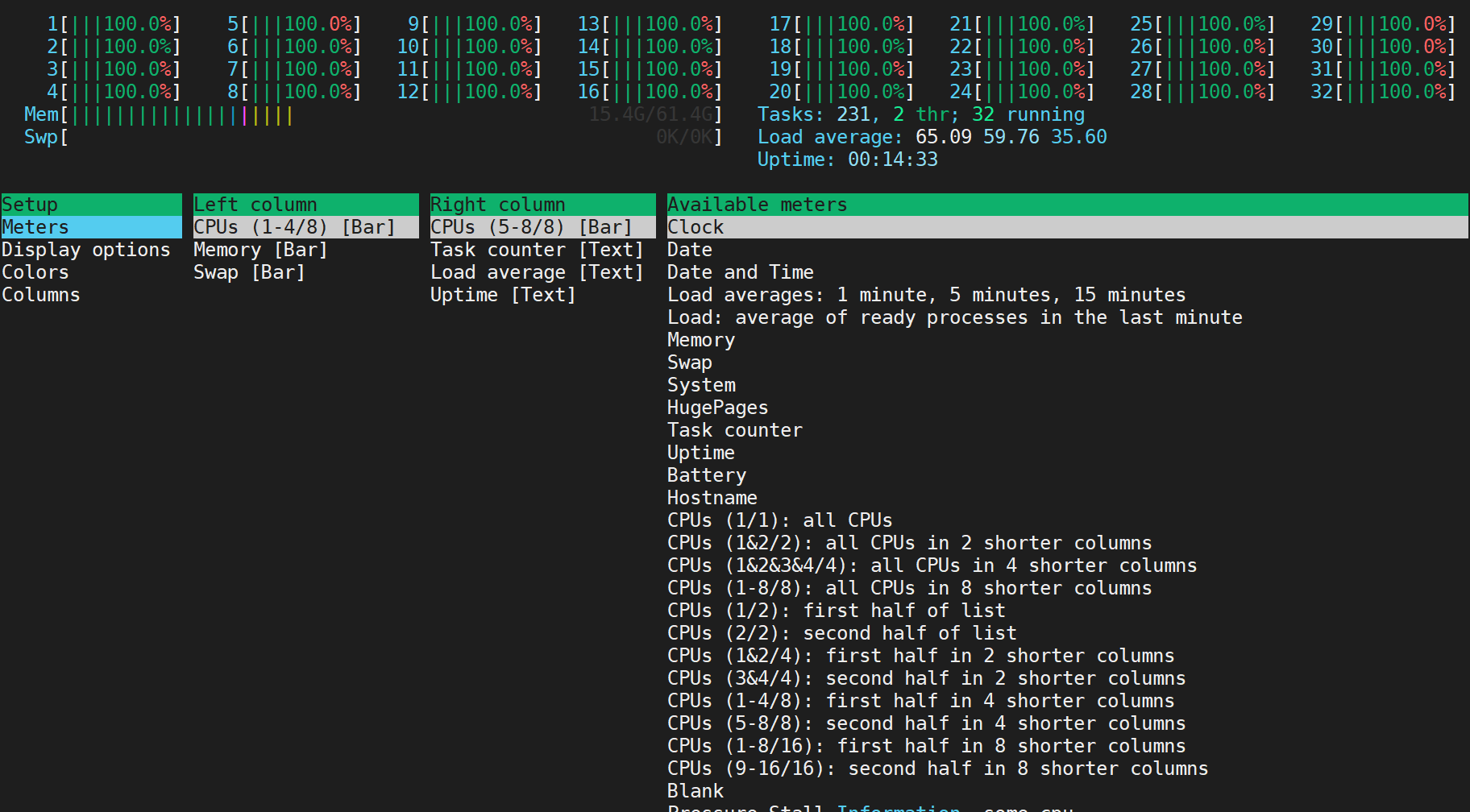Choose CPUs (1&2/2) in 2 shorter columns
The image size is (1470, 812).
point(910,543)
